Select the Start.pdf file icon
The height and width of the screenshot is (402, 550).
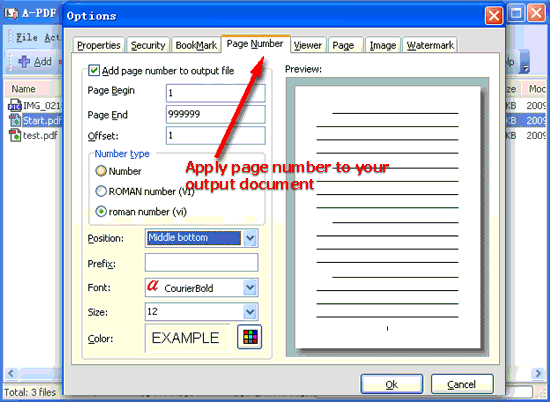tap(15, 120)
